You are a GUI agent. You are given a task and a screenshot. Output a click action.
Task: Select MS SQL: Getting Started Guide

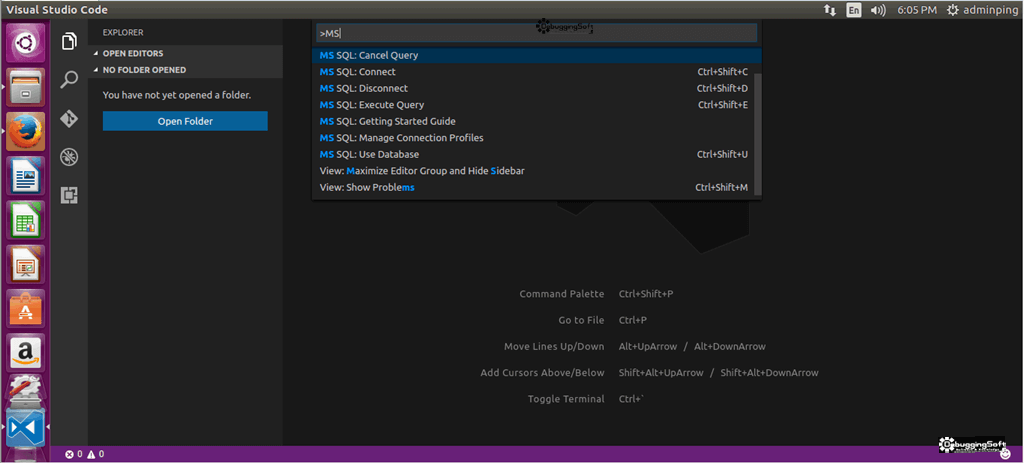click(534, 121)
